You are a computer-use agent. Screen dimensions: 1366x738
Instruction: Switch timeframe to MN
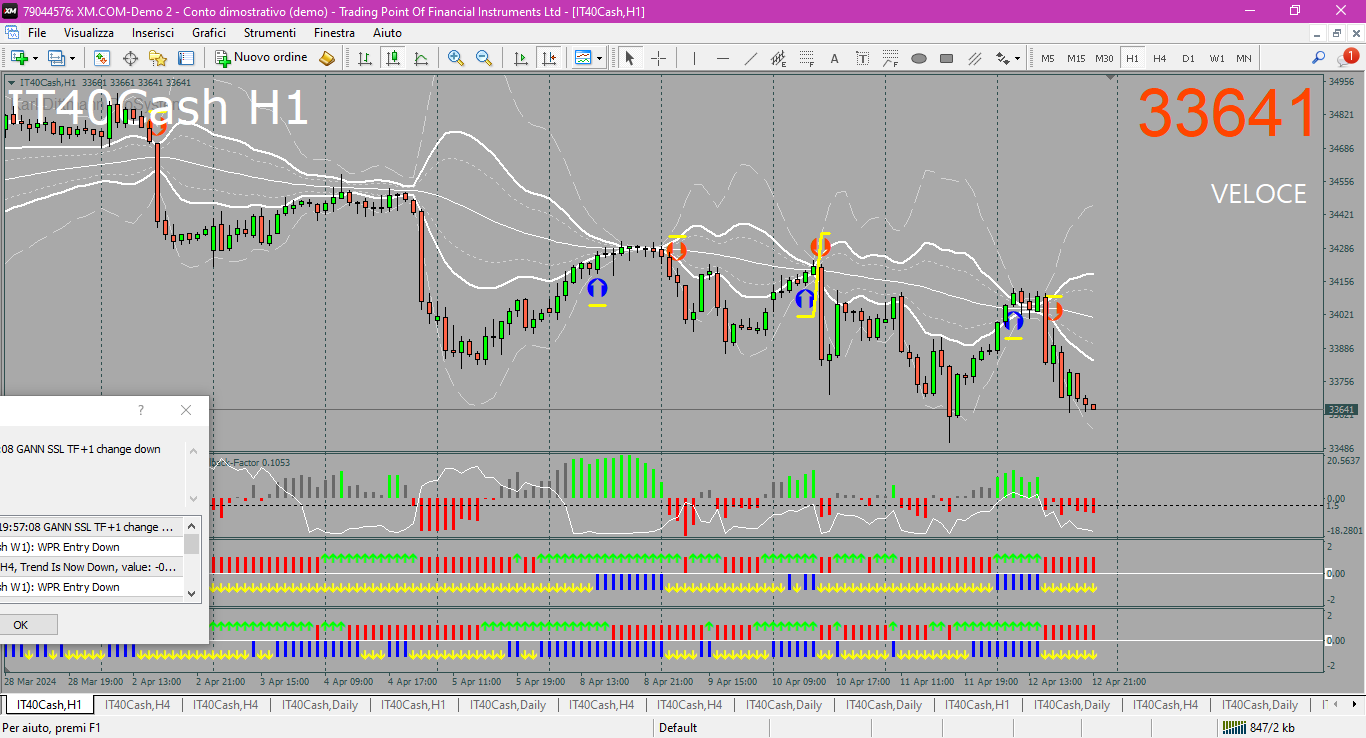pyautogui.click(x=1244, y=58)
